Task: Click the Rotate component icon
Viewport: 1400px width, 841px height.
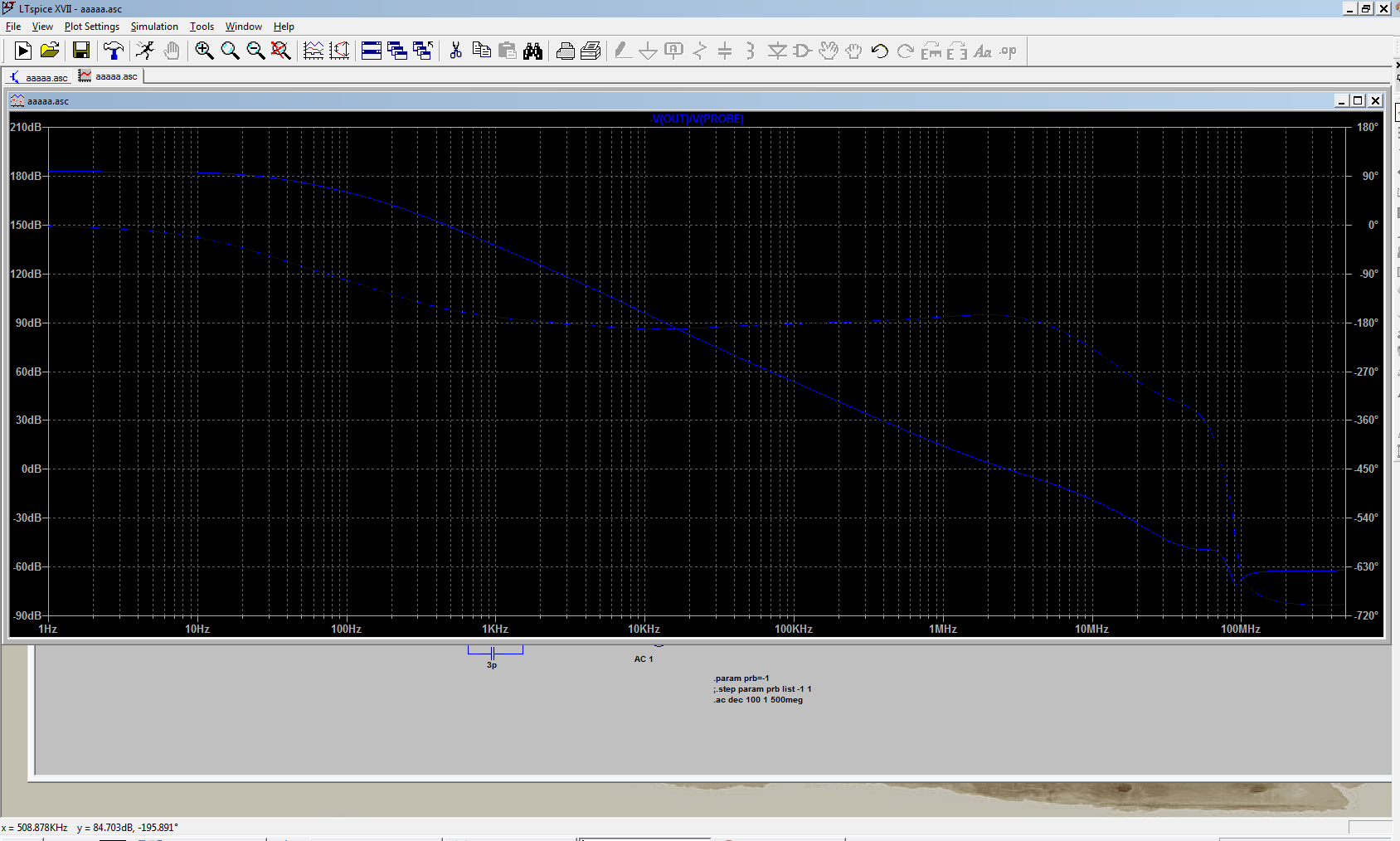Action: [931, 51]
